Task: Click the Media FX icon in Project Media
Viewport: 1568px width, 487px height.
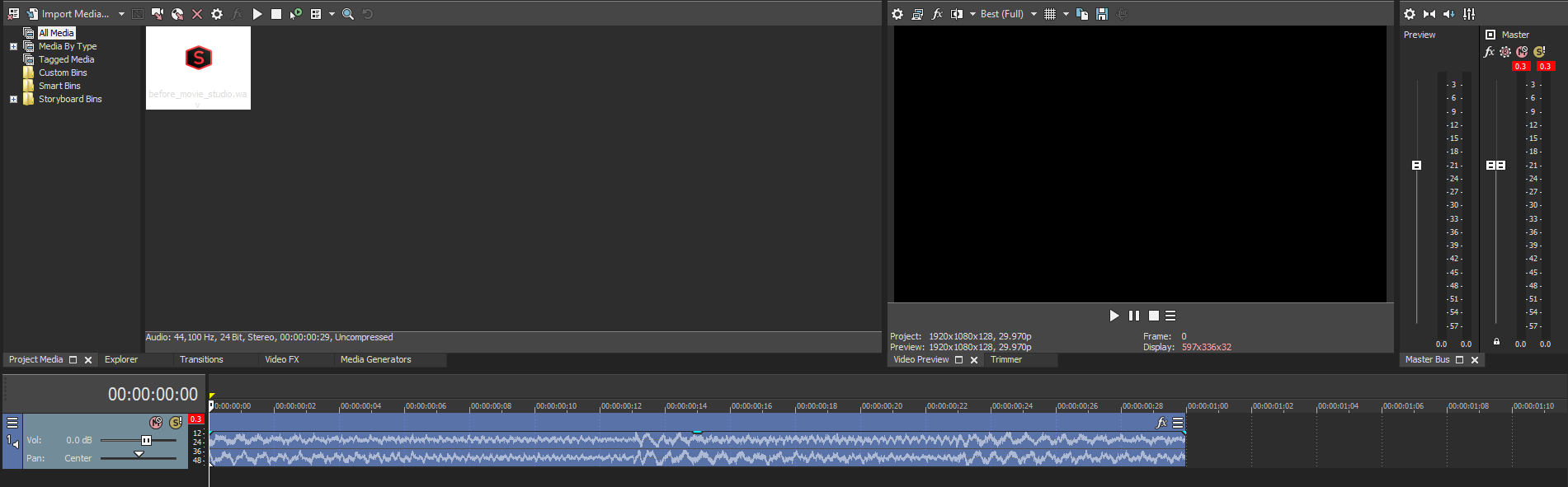Action: pyautogui.click(x=237, y=14)
